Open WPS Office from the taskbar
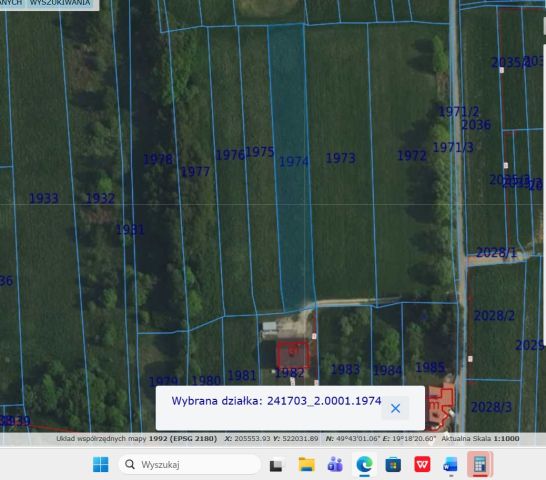546x480 pixels. tap(422, 465)
